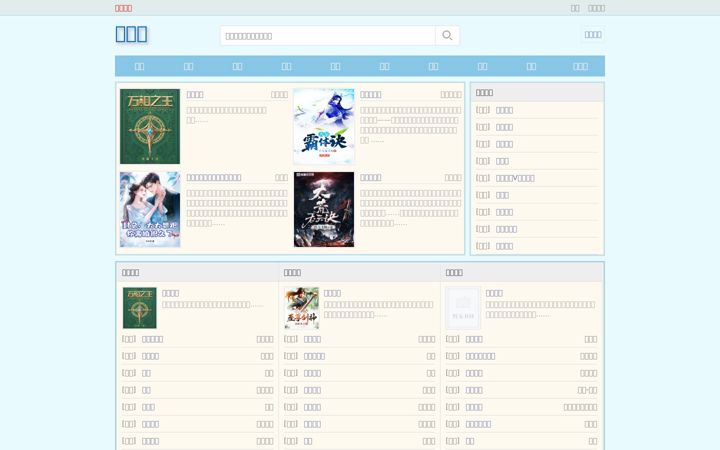
Task: Open the link right of the search box
Action: click(x=593, y=34)
